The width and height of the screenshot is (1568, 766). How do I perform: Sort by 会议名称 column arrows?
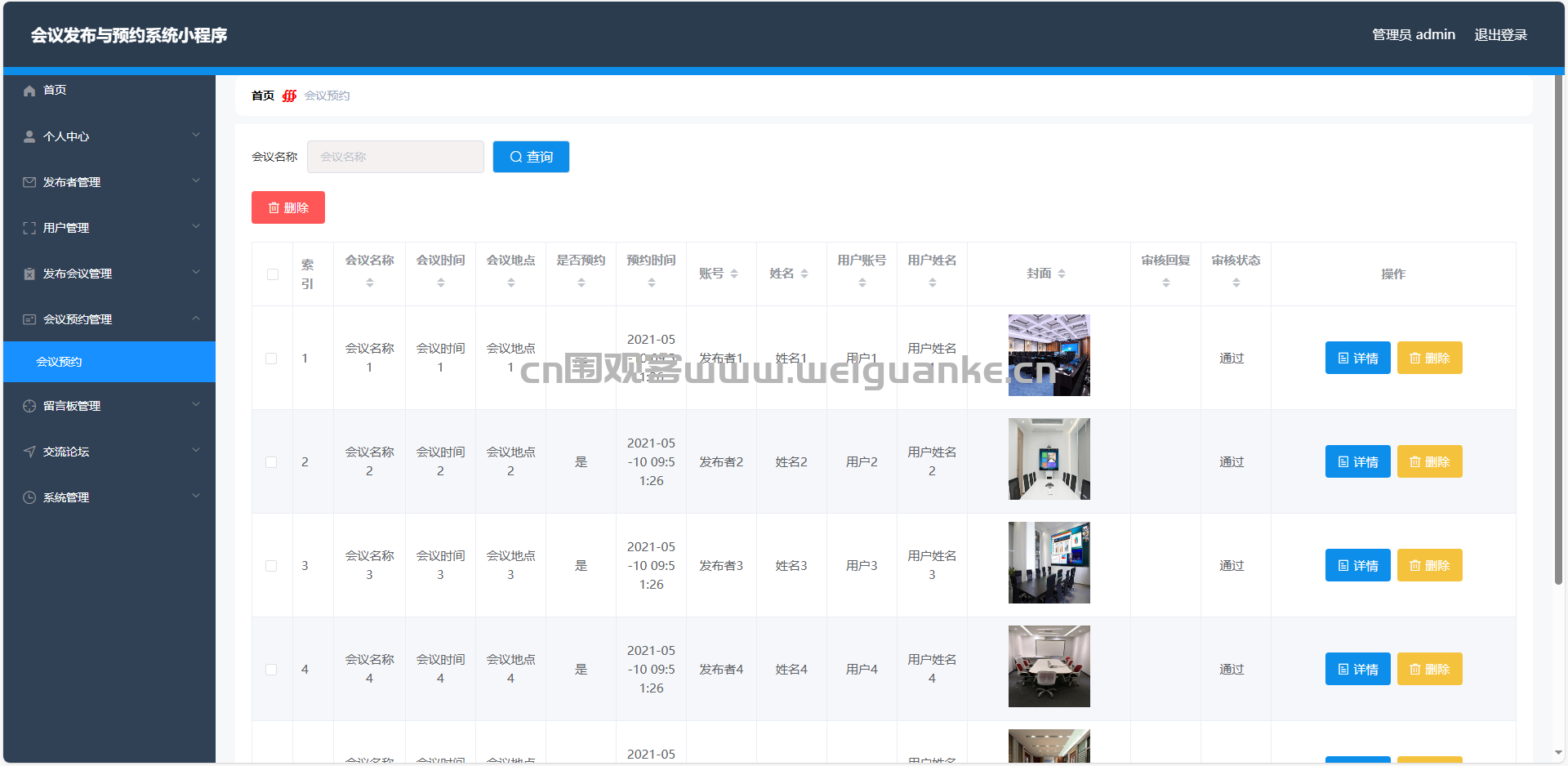click(370, 283)
